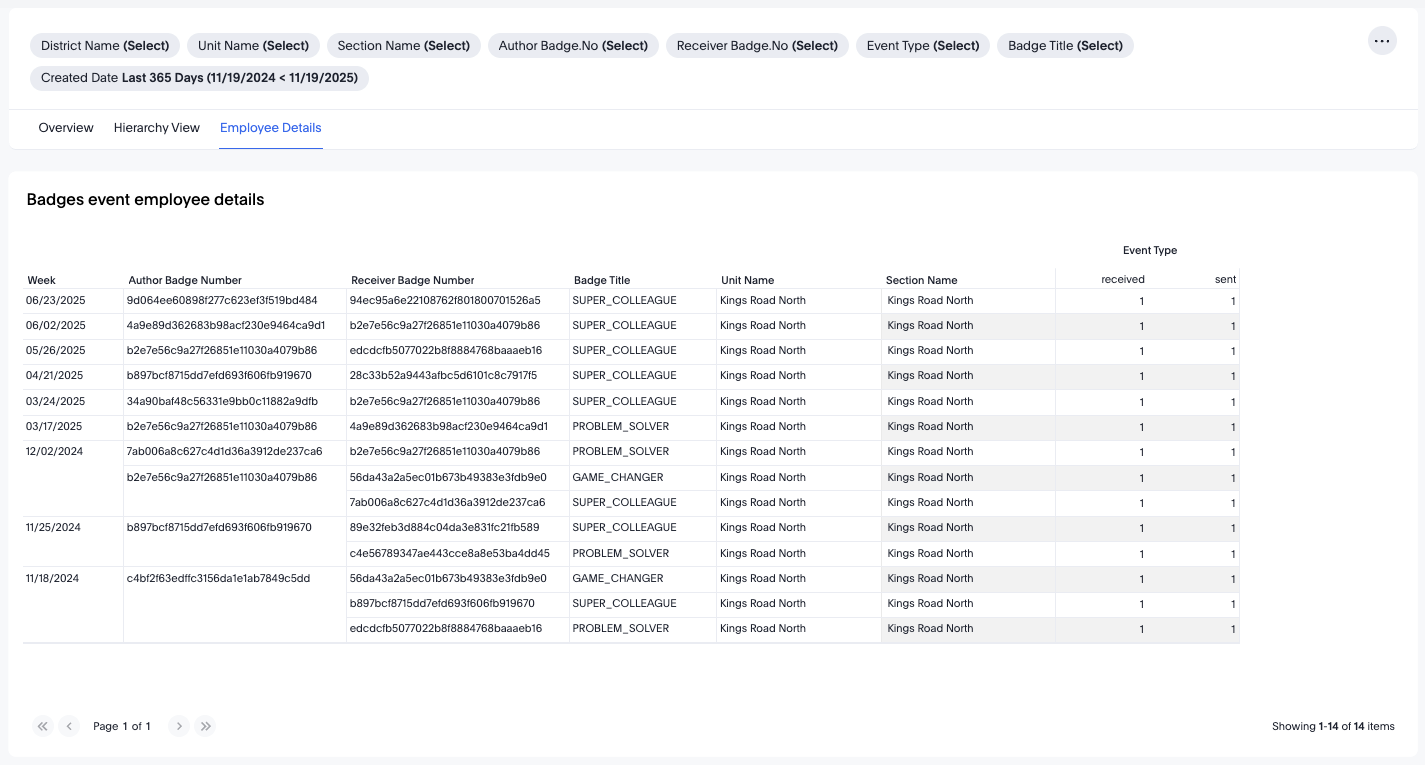Screen dimensions: 1425x765
Task: Open the Receiver Badge.No filter
Action: click(x=757, y=46)
